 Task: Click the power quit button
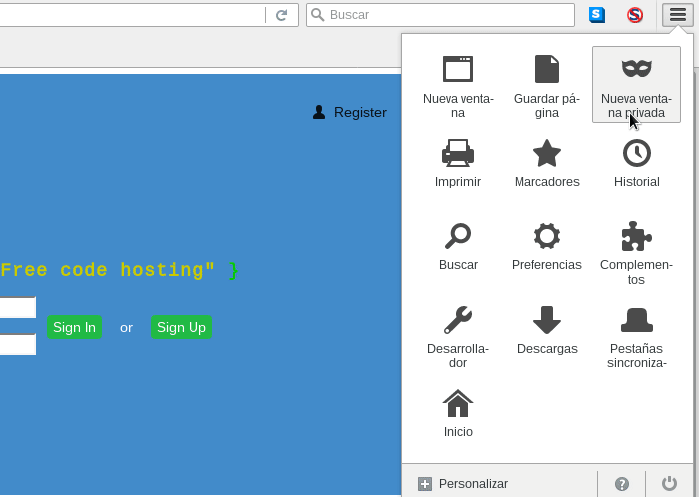(670, 484)
